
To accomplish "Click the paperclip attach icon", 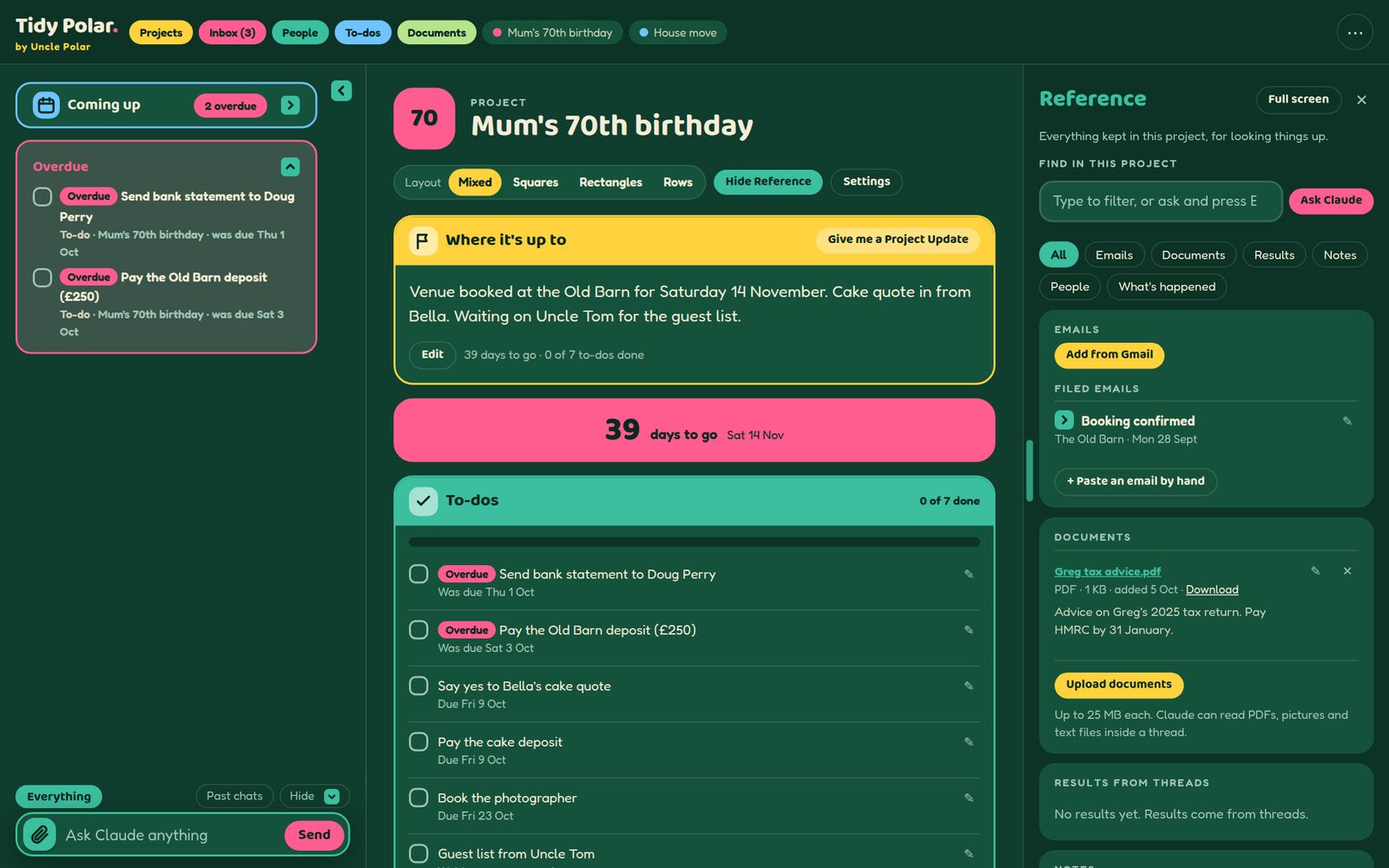I will tap(39, 835).
